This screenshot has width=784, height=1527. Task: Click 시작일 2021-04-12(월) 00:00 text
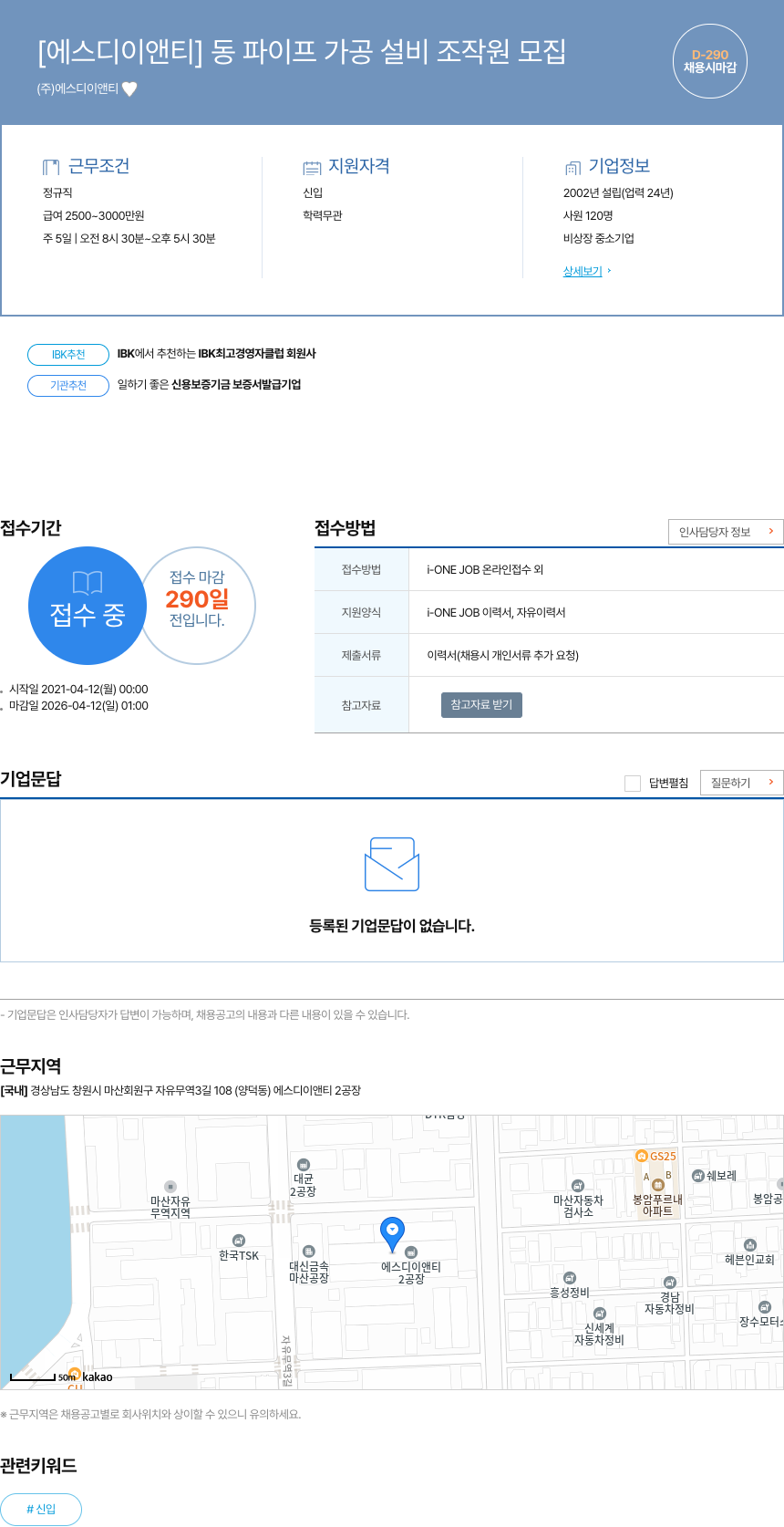tap(78, 690)
